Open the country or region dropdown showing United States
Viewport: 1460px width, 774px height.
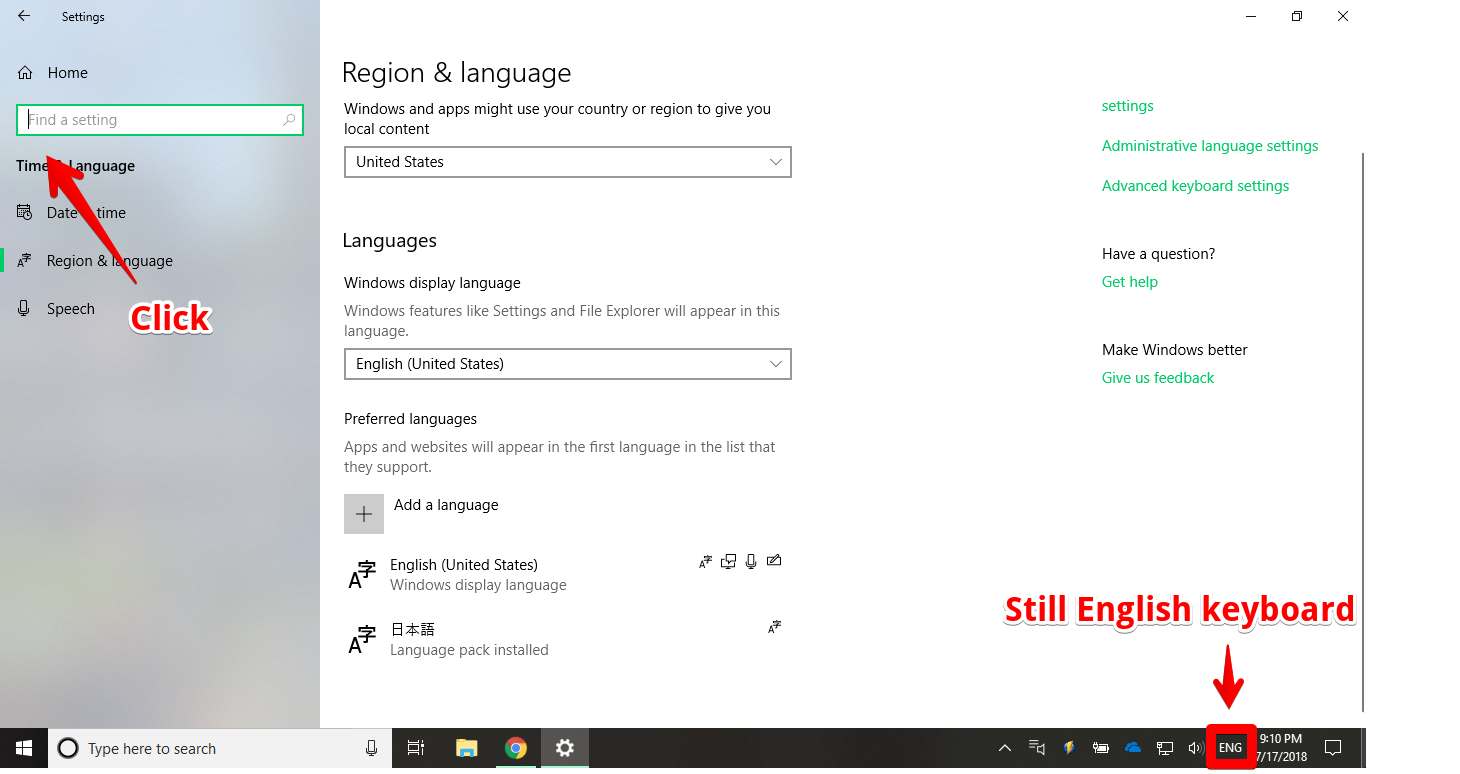(x=567, y=161)
